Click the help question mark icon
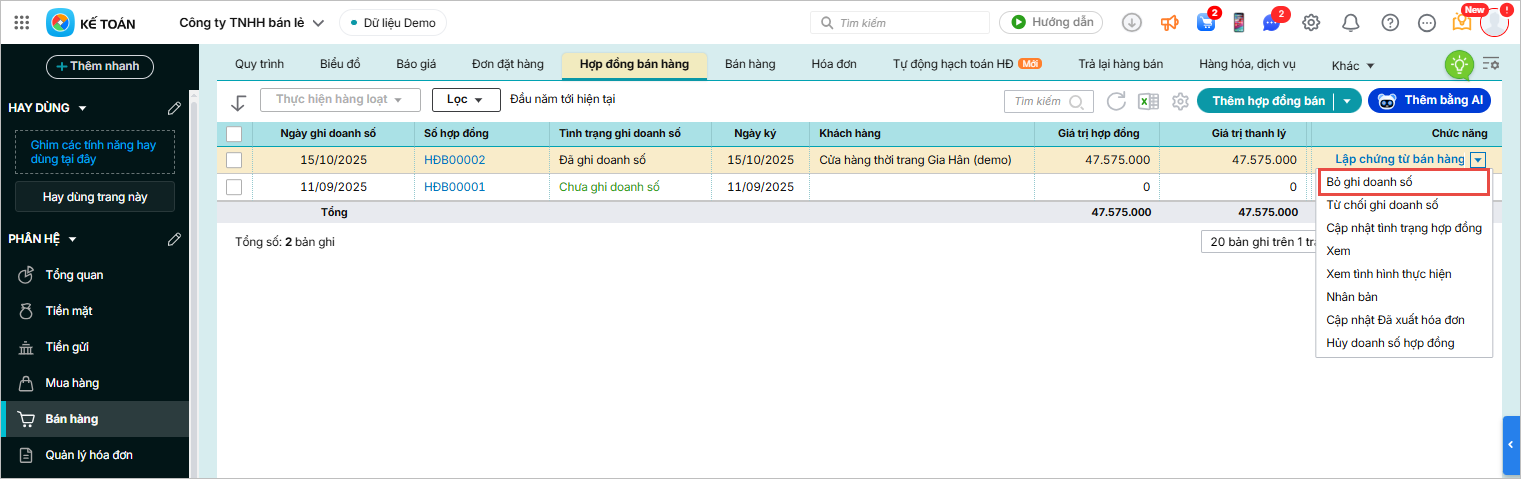This screenshot has width=1521, height=479. 1389,22
